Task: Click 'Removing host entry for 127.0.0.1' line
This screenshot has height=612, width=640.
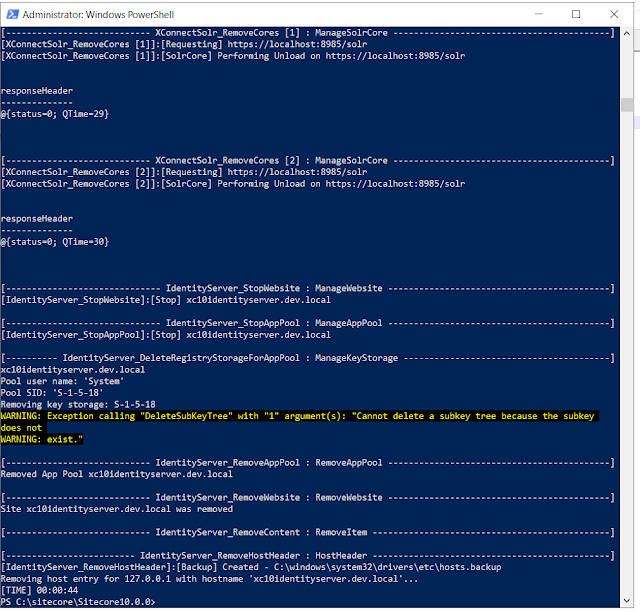Action: 209,579
